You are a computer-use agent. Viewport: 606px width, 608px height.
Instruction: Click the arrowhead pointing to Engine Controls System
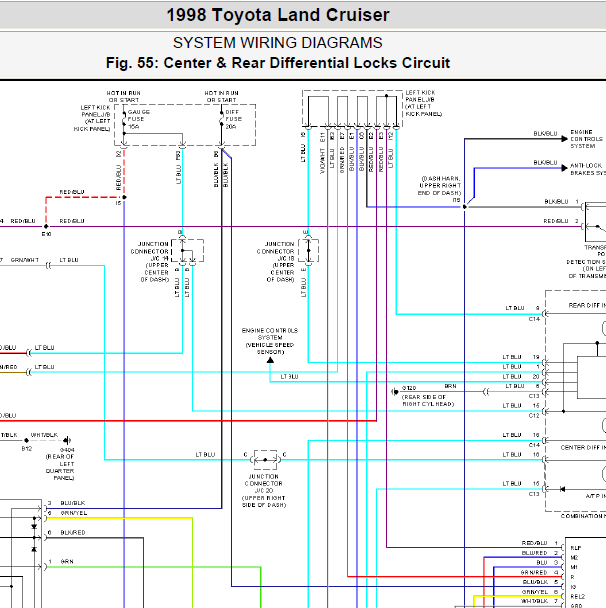click(x=565, y=139)
